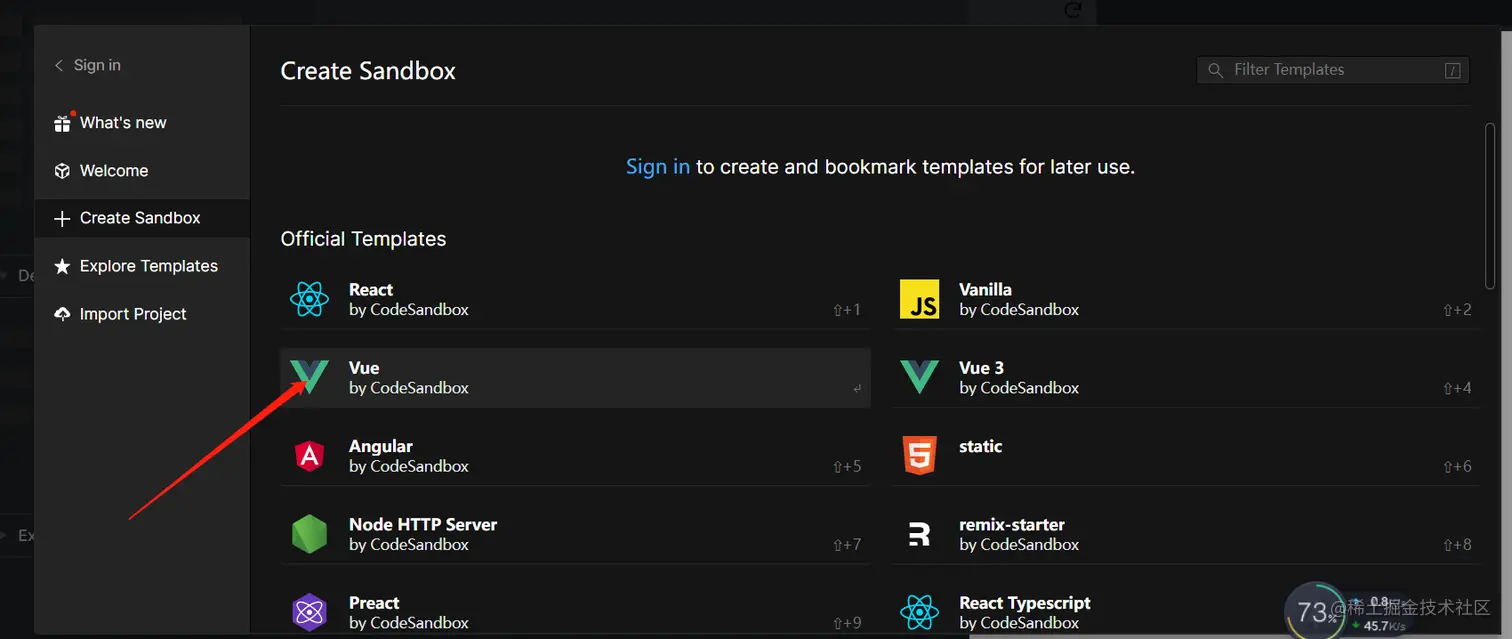Image resolution: width=1512 pixels, height=639 pixels.
Task: Click the template list vertical scrollbar
Action: (1491, 205)
